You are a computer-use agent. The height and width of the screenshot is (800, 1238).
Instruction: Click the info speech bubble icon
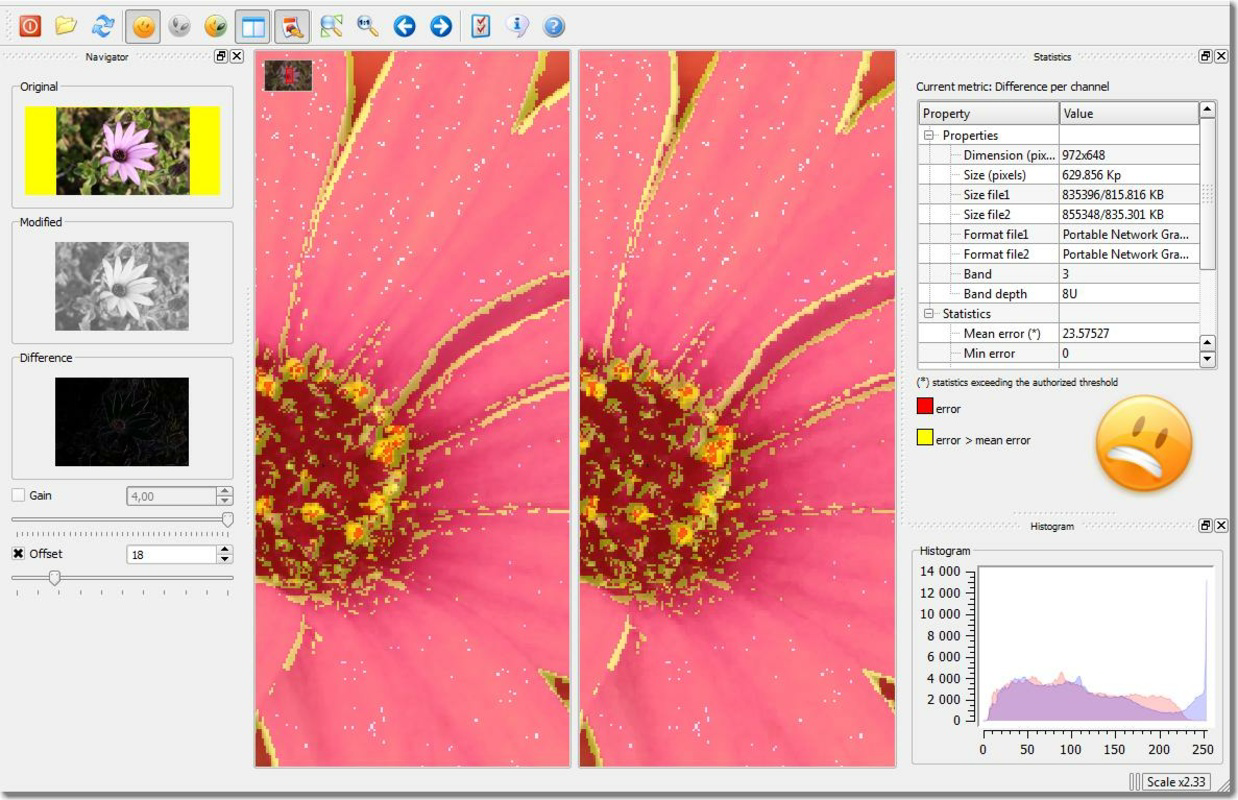517,26
